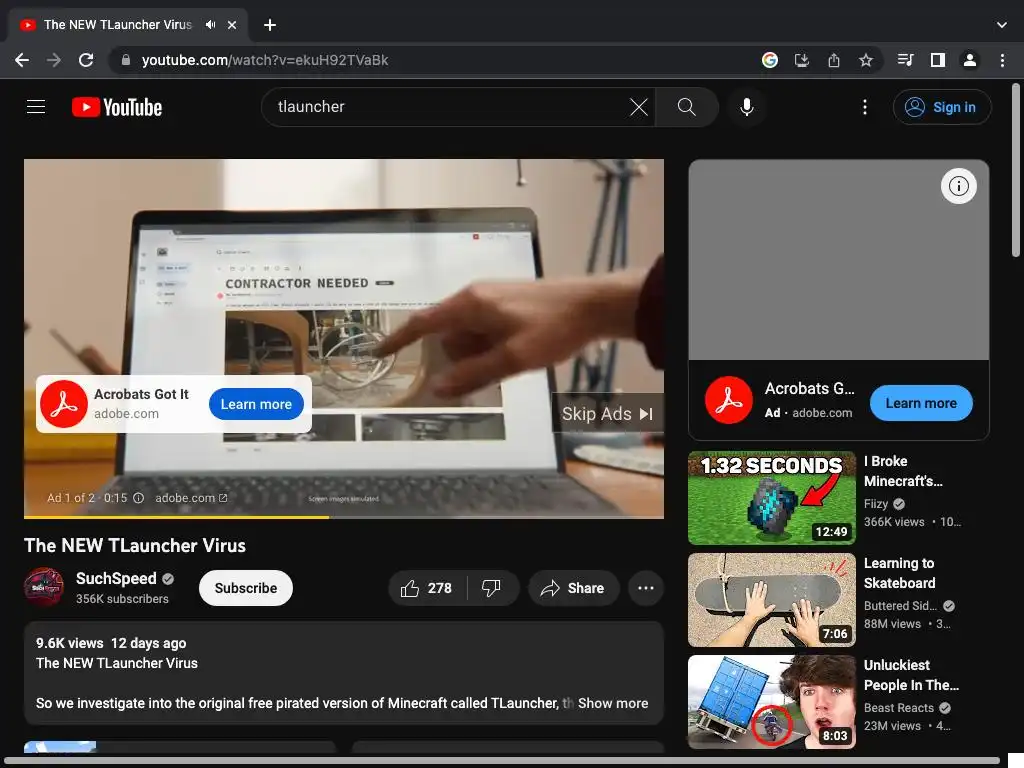Viewport: 1024px width, 768px height.
Task: Open the YouTube hamburger guide menu
Action: pyautogui.click(x=36, y=106)
